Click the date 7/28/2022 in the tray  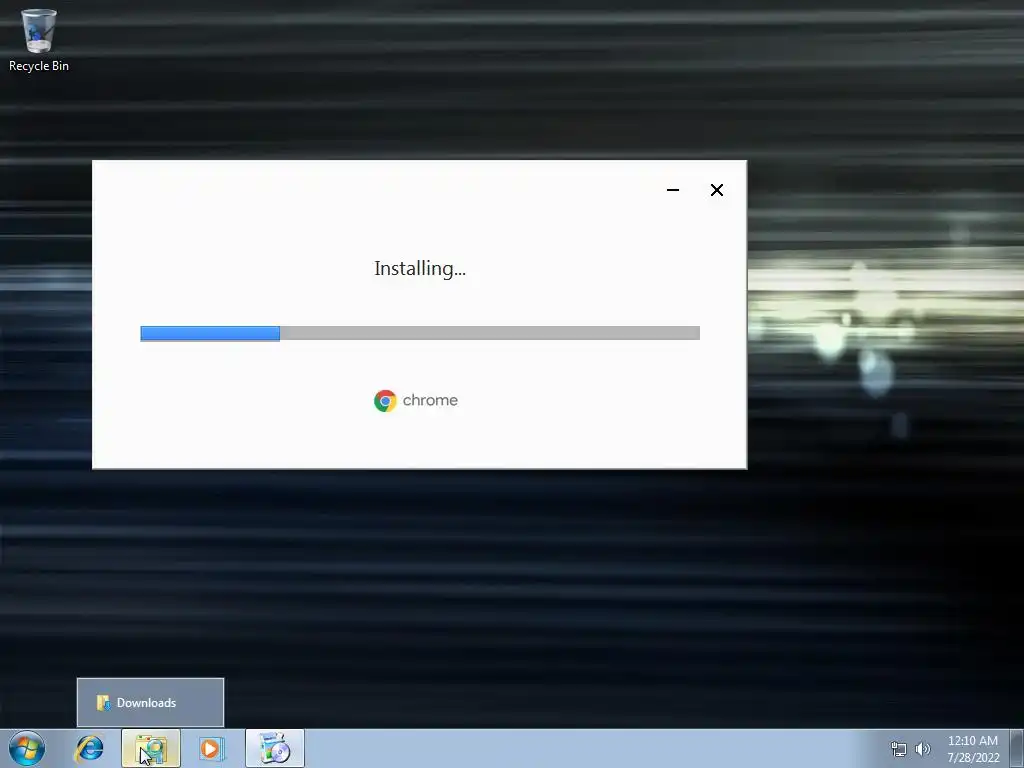(x=973, y=758)
